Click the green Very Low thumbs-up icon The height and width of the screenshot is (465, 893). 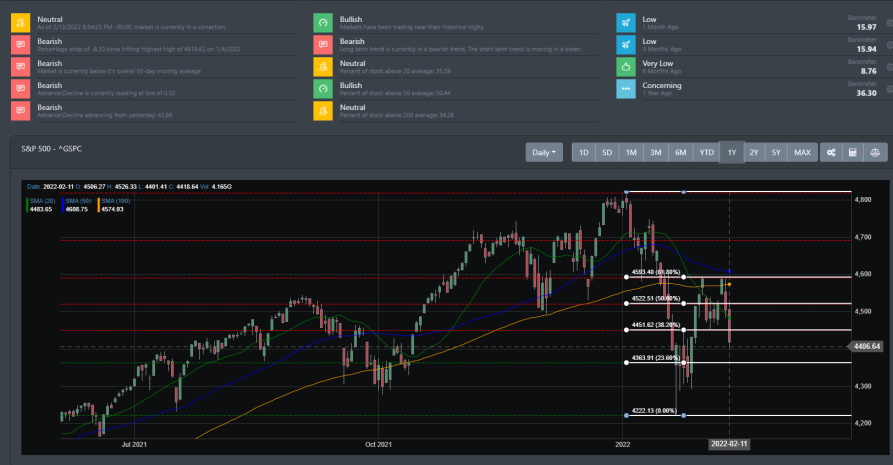pyautogui.click(x=625, y=66)
